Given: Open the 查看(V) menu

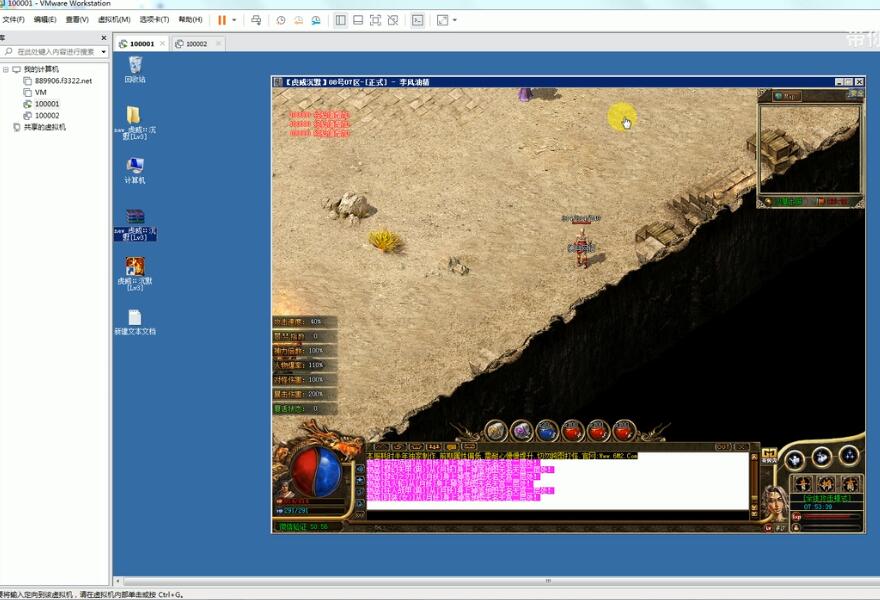Looking at the screenshot, I should click(x=77, y=20).
